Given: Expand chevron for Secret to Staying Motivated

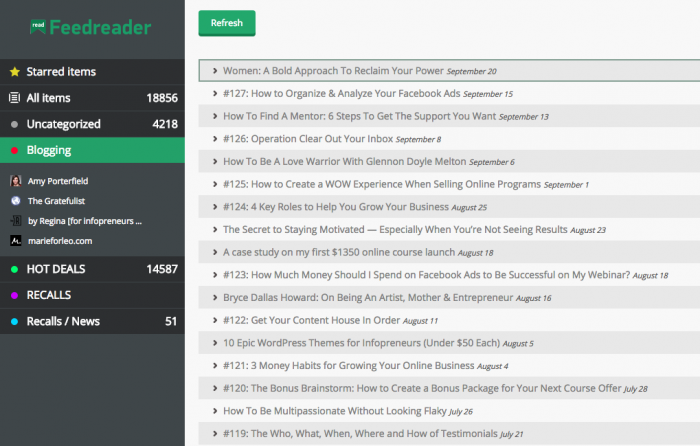Looking at the screenshot, I should point(215,229).
